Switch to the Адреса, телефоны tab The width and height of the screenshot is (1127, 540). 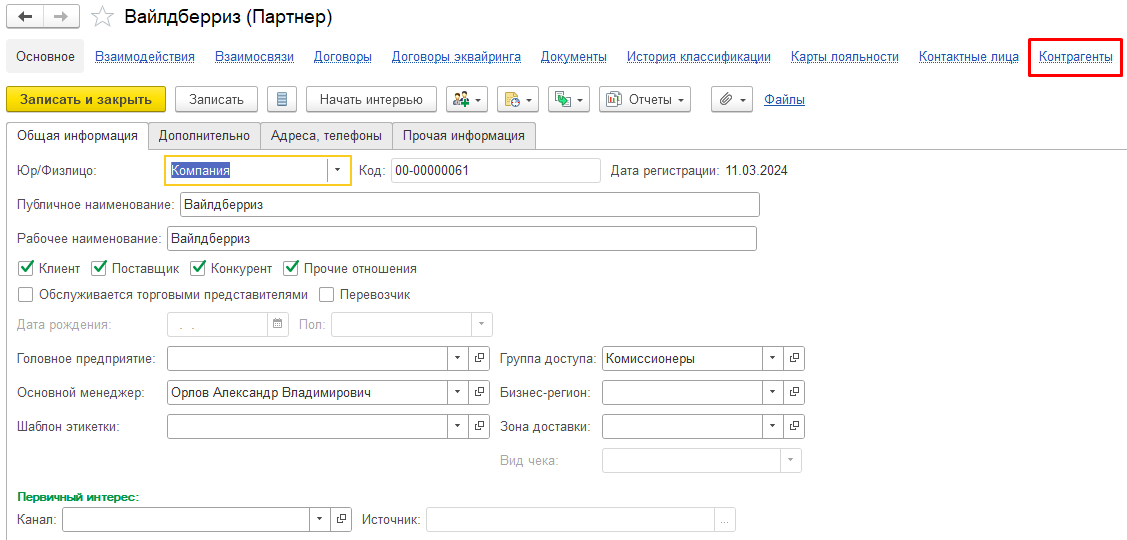[326, 135]
